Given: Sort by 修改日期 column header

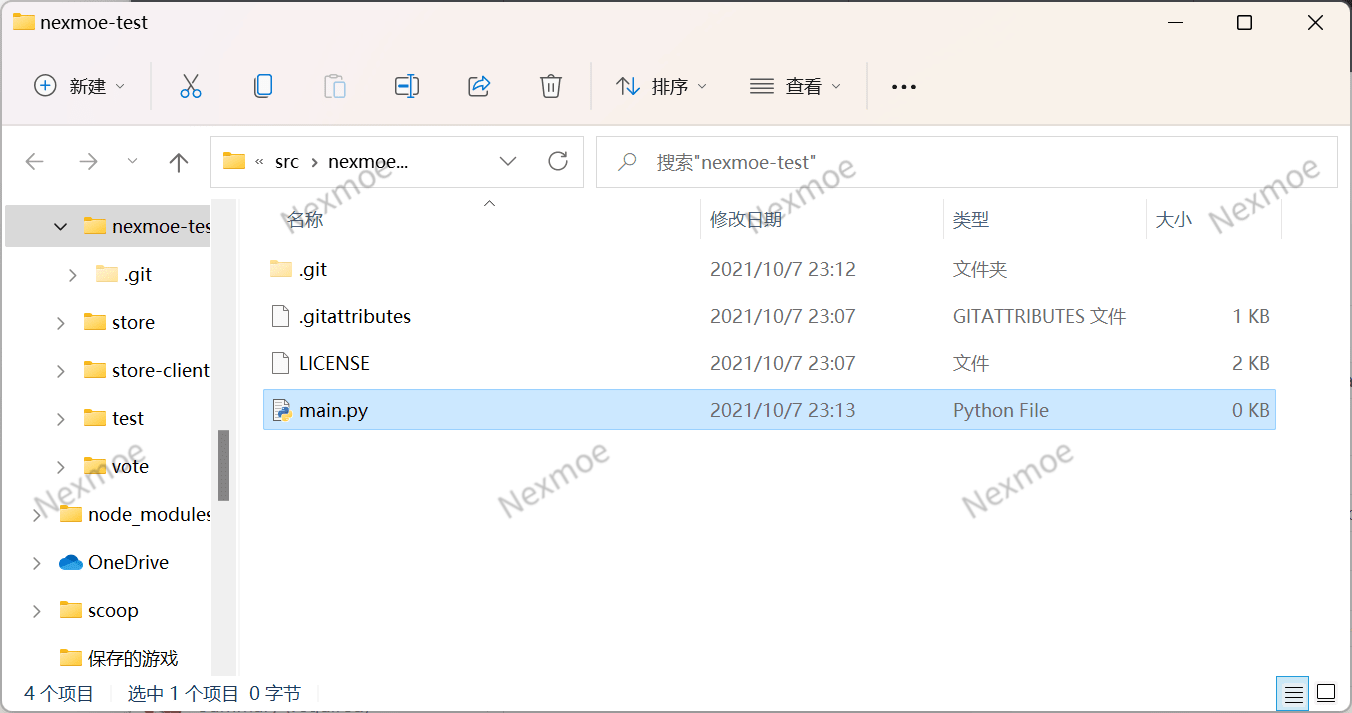Looking at the screenshot, I should click(746, 220).
